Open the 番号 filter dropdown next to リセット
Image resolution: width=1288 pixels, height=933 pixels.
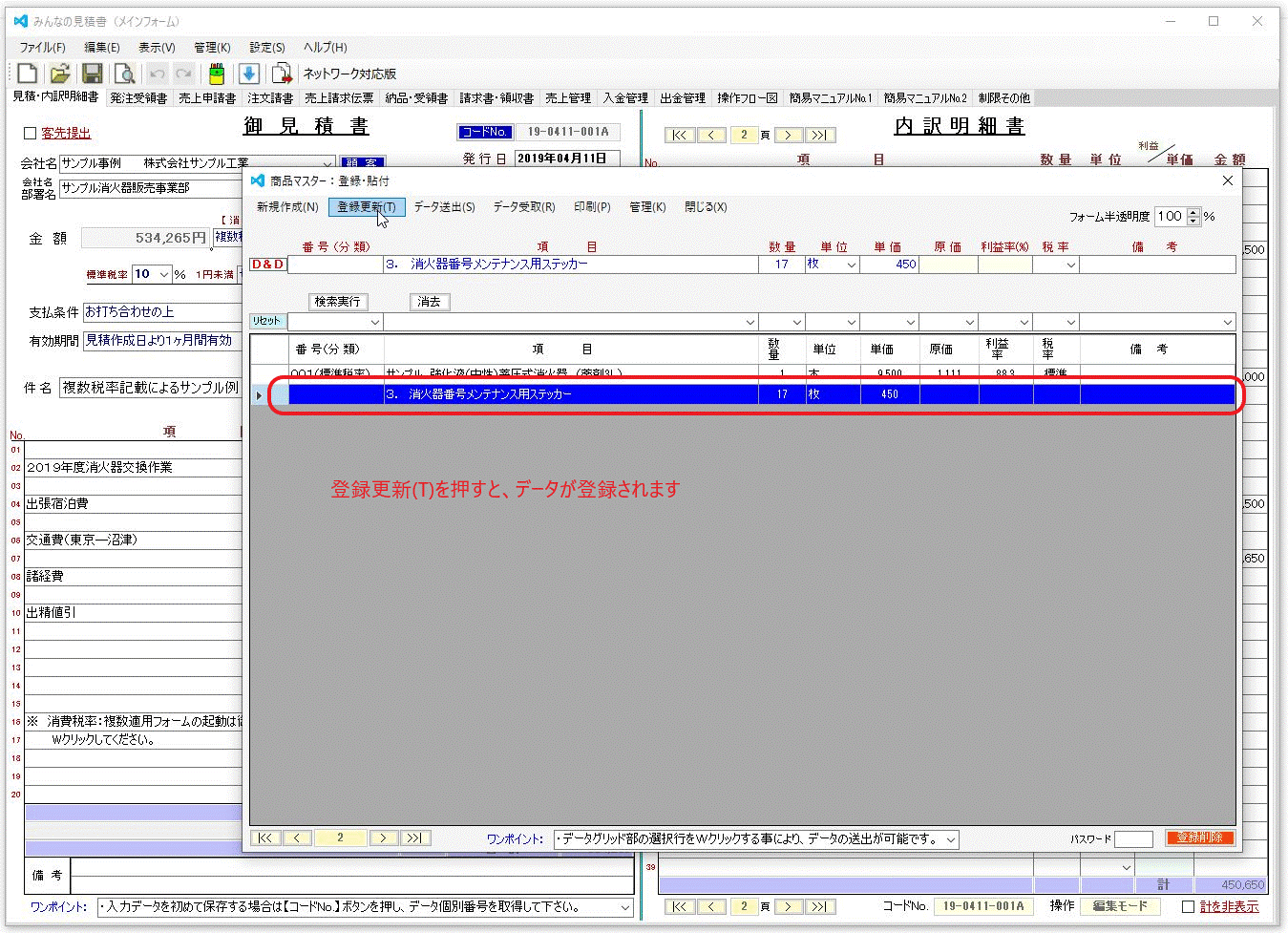(375, 322)
